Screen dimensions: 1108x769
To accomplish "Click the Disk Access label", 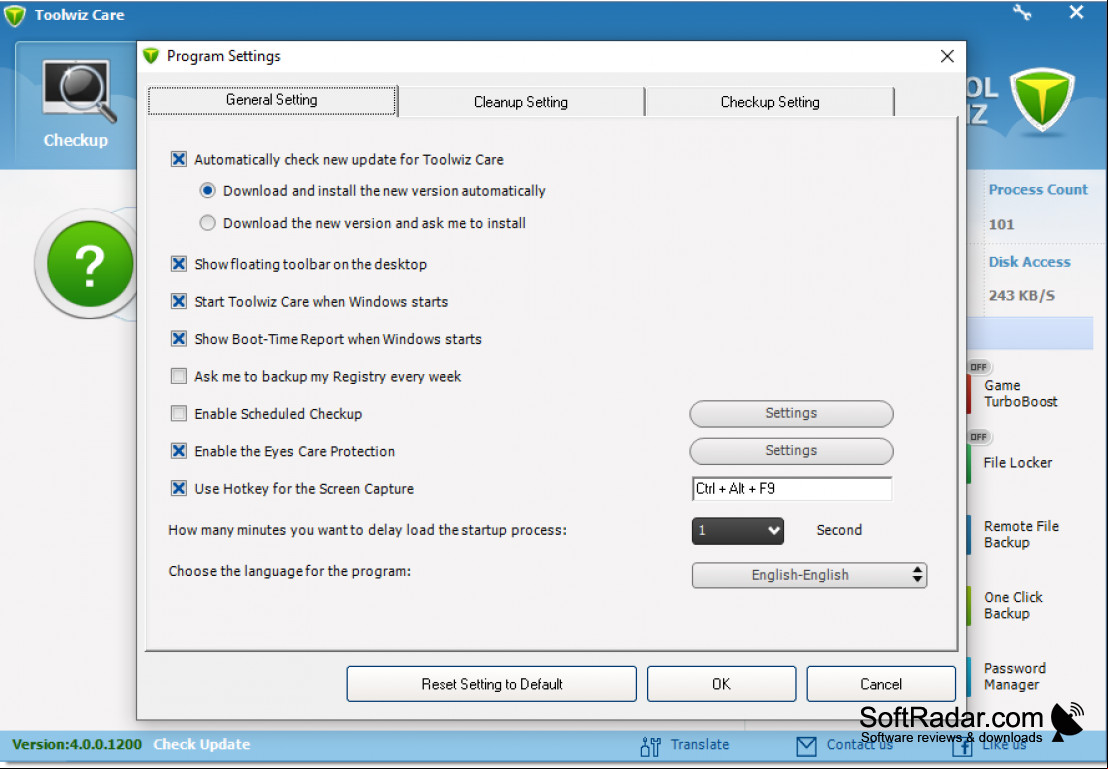I will (x=1030, y=262).
